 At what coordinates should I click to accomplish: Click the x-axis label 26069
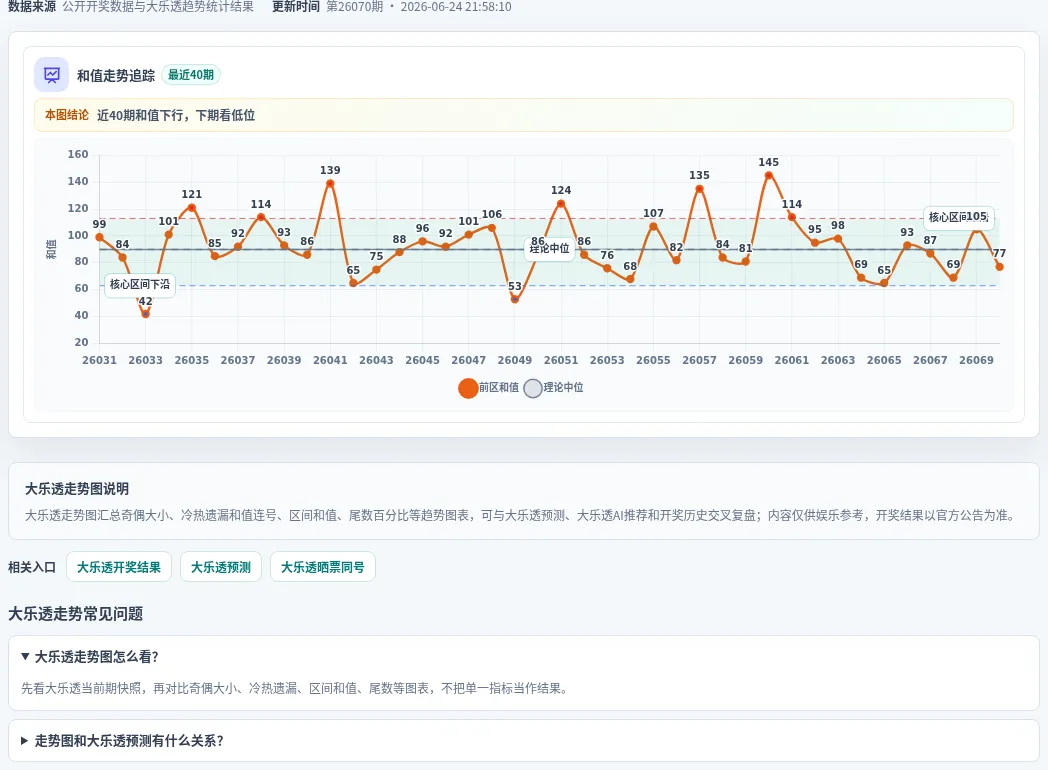976,360
